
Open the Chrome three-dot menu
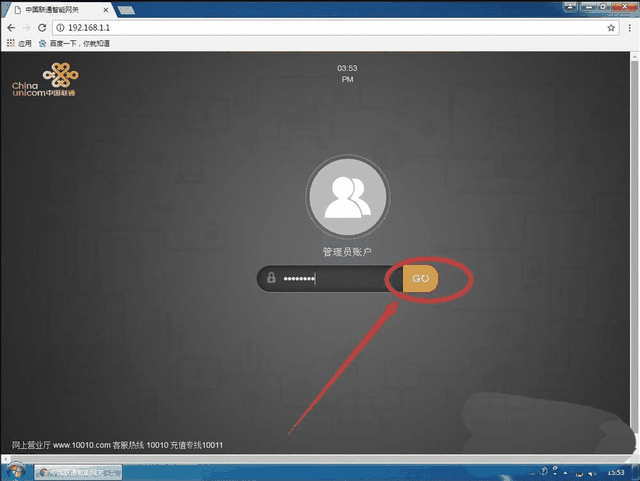coord(629,28)
